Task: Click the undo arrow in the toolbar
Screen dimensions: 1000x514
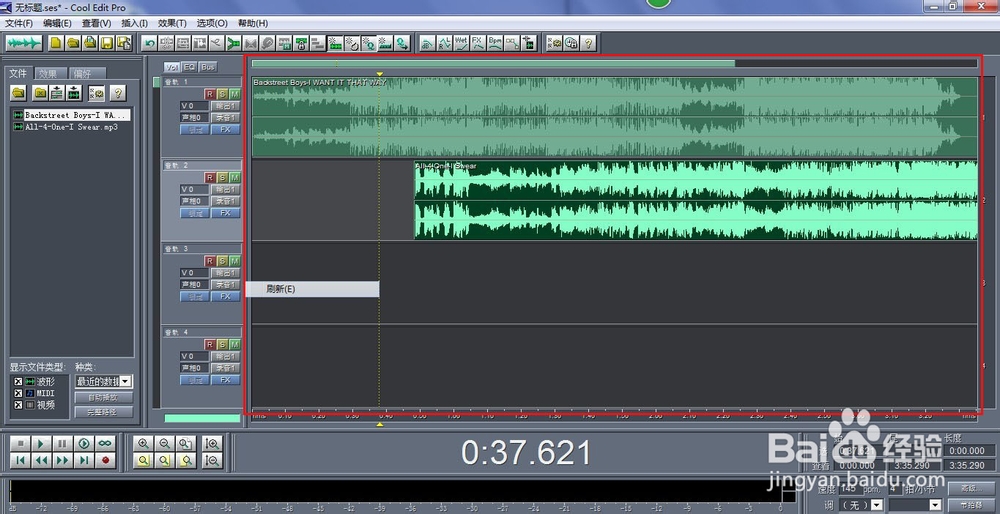Action: click(150, 43)
